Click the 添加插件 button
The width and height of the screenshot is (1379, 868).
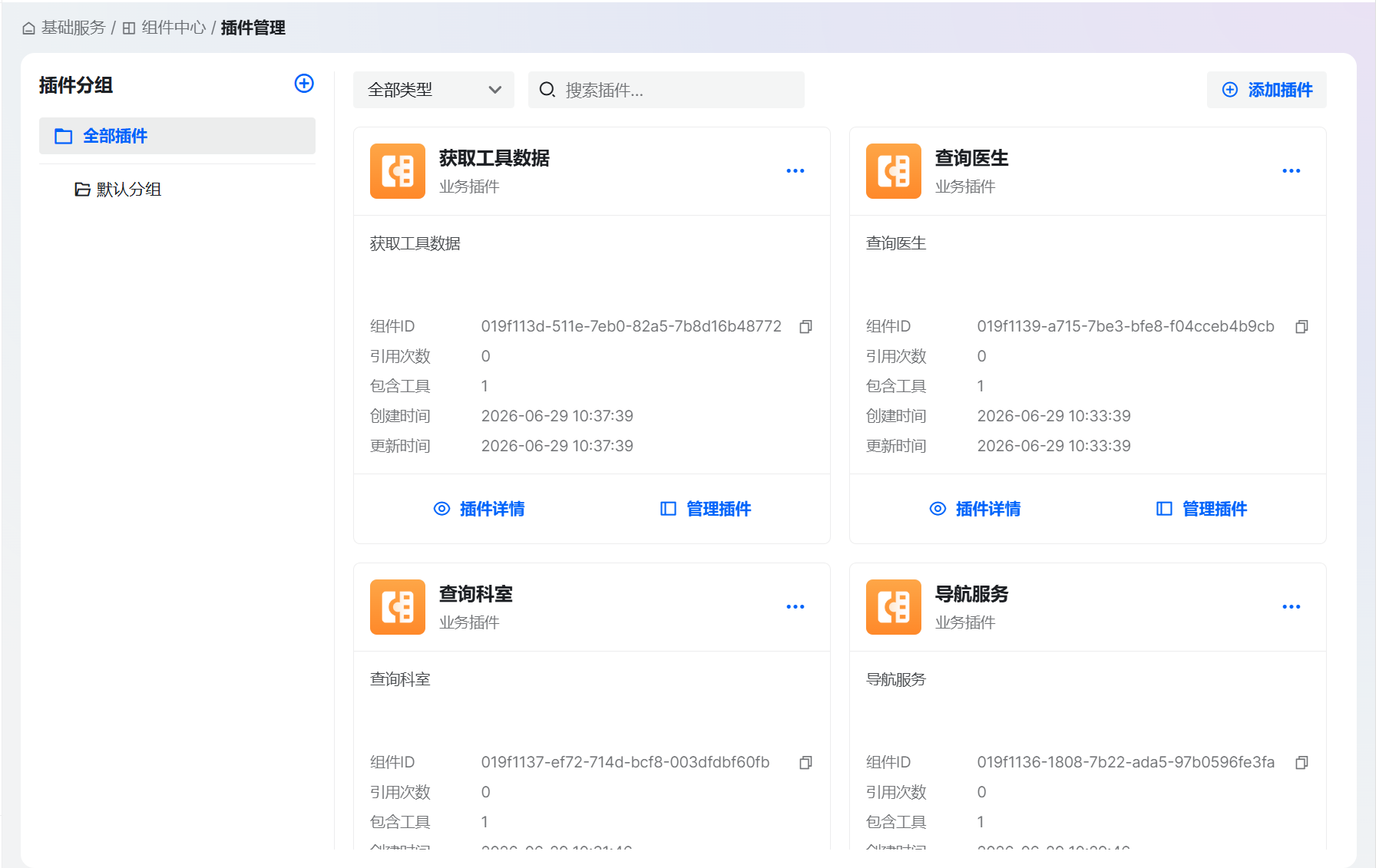tap(1267, 90)
